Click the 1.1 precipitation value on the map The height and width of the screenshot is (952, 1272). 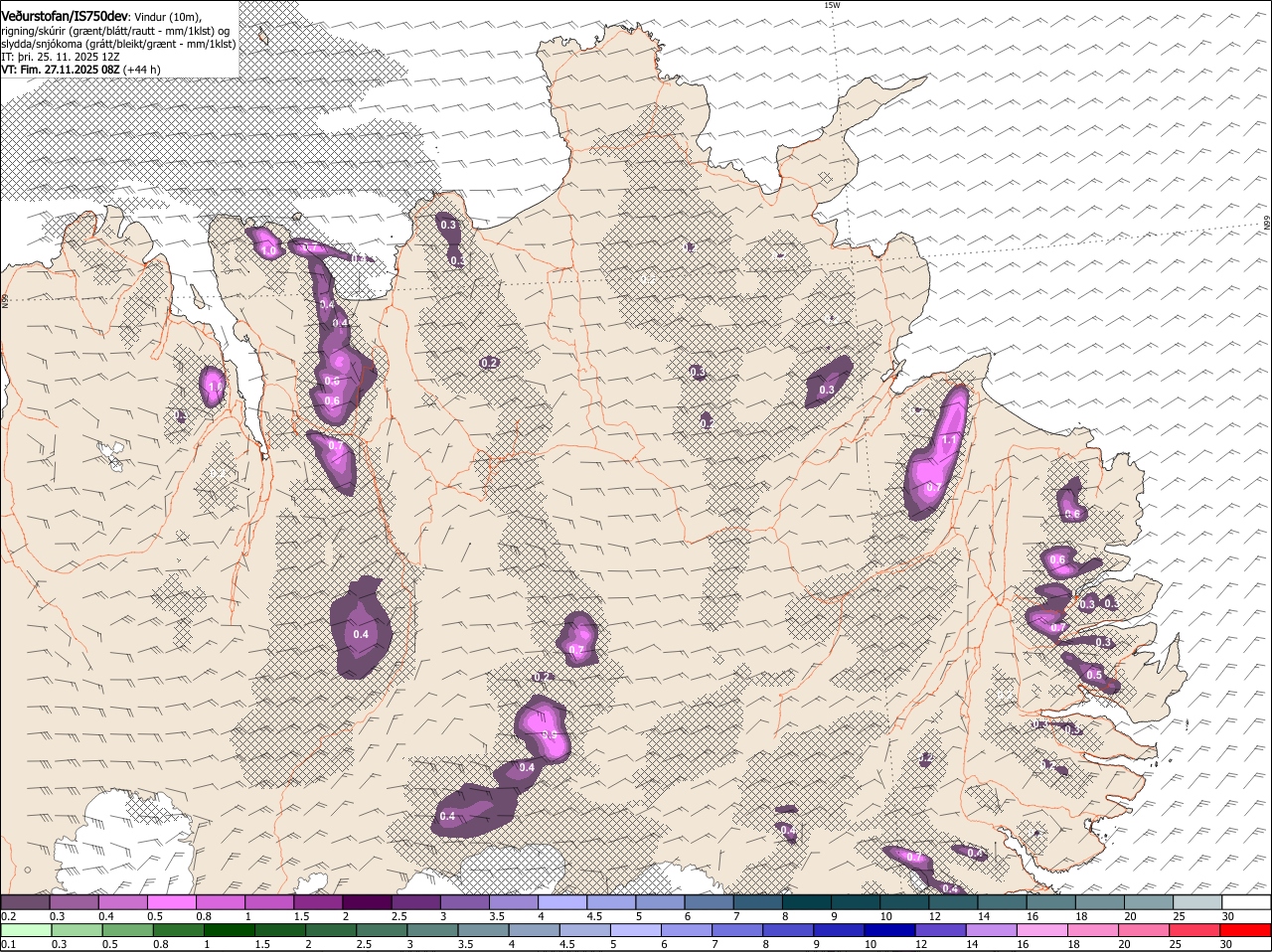[949, 440]
